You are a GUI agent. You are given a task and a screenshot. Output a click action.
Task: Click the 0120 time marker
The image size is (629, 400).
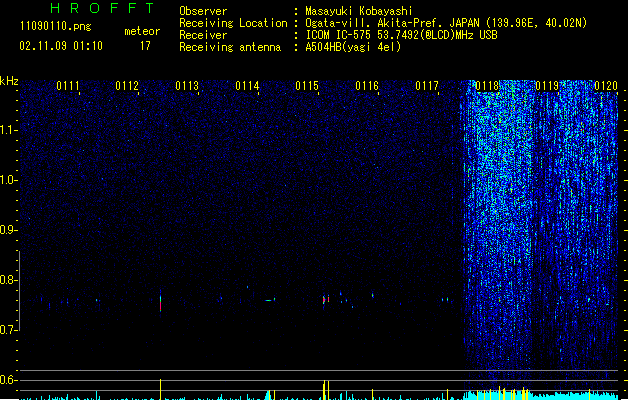(606, 86)
